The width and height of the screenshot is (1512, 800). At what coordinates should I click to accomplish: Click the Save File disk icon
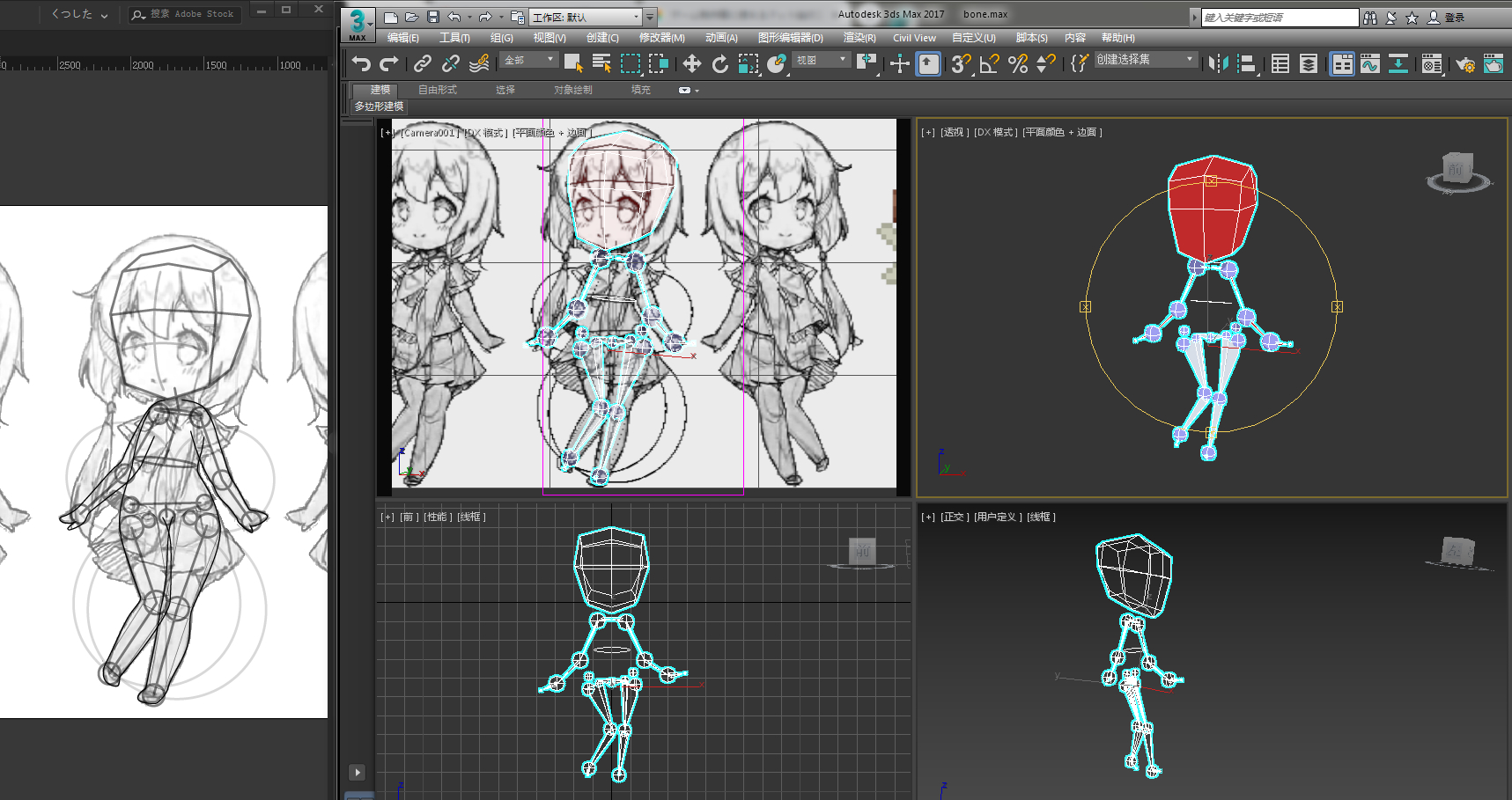(433, 17)
